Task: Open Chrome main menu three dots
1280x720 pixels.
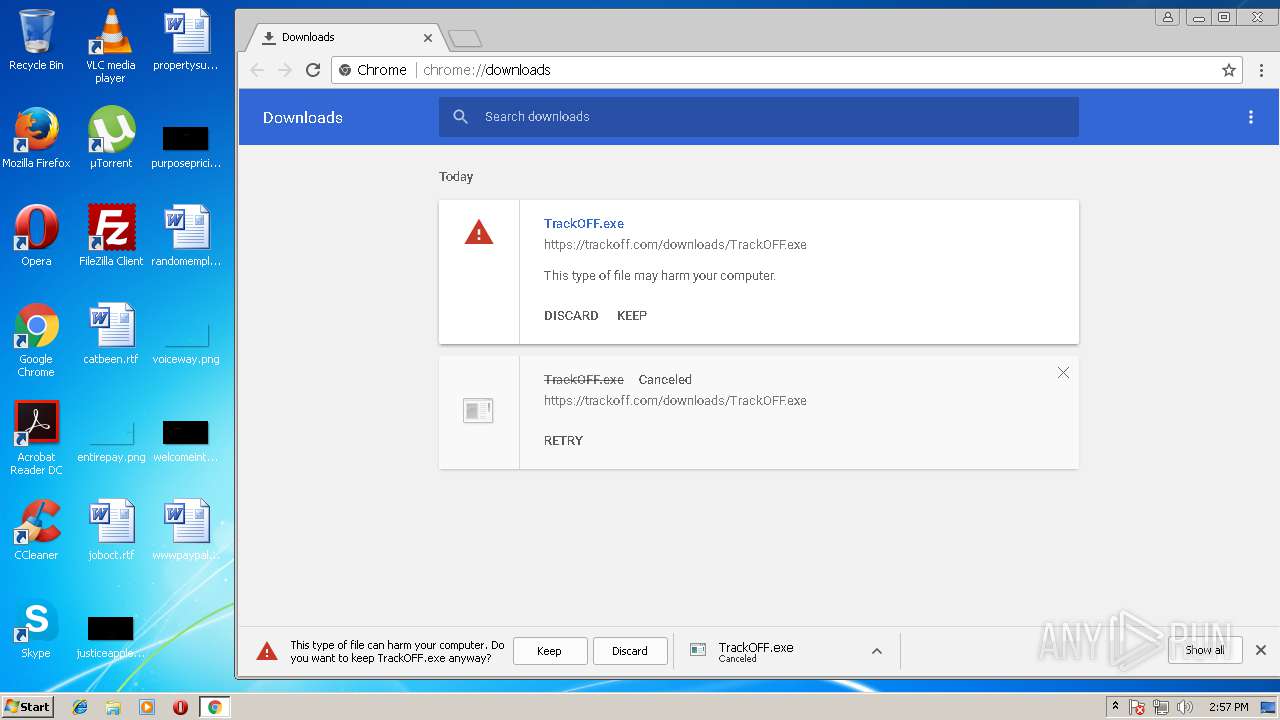Action: pos(1261,70)
